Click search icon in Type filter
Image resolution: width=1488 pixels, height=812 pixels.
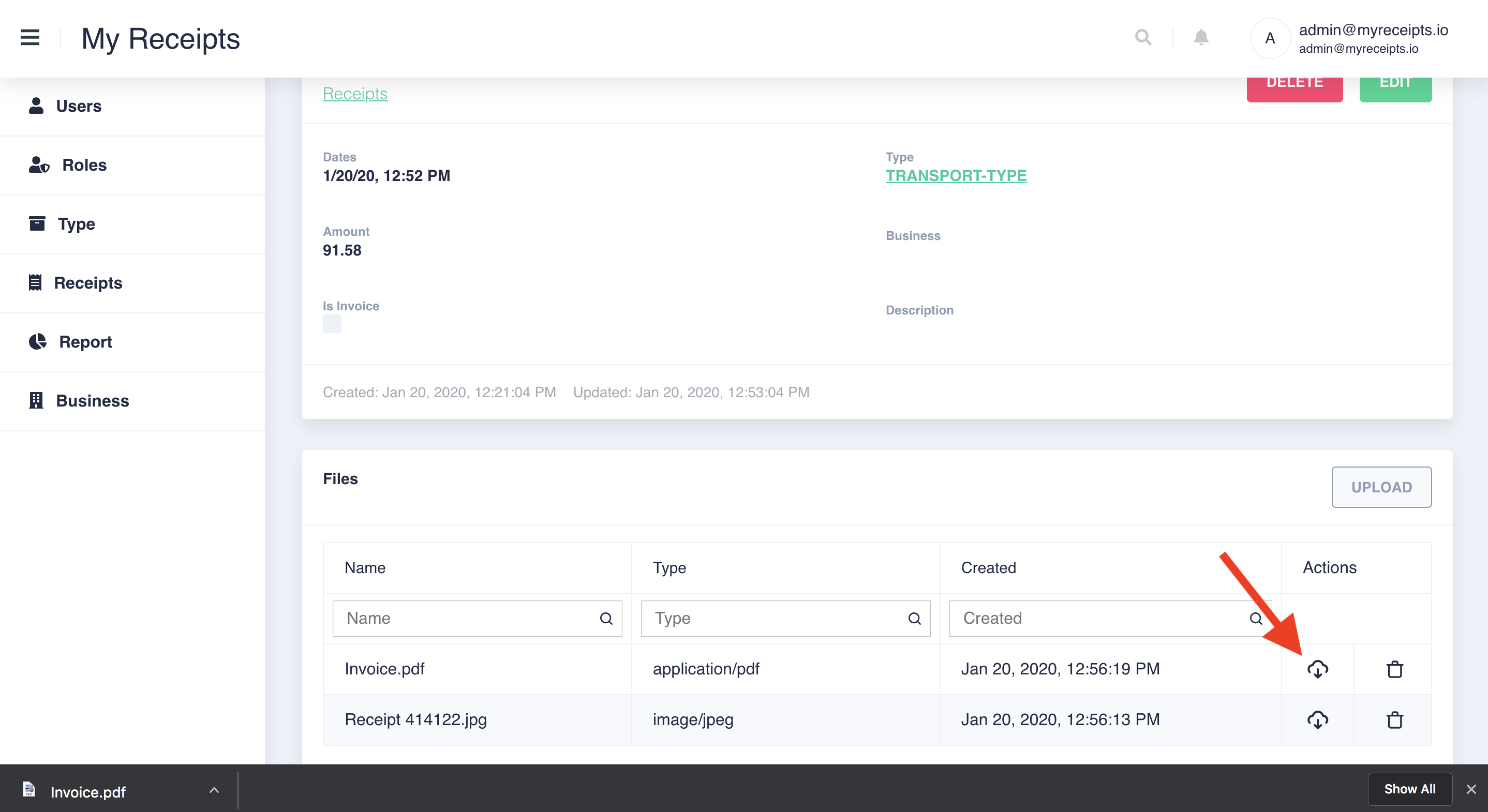pos(914,619)
